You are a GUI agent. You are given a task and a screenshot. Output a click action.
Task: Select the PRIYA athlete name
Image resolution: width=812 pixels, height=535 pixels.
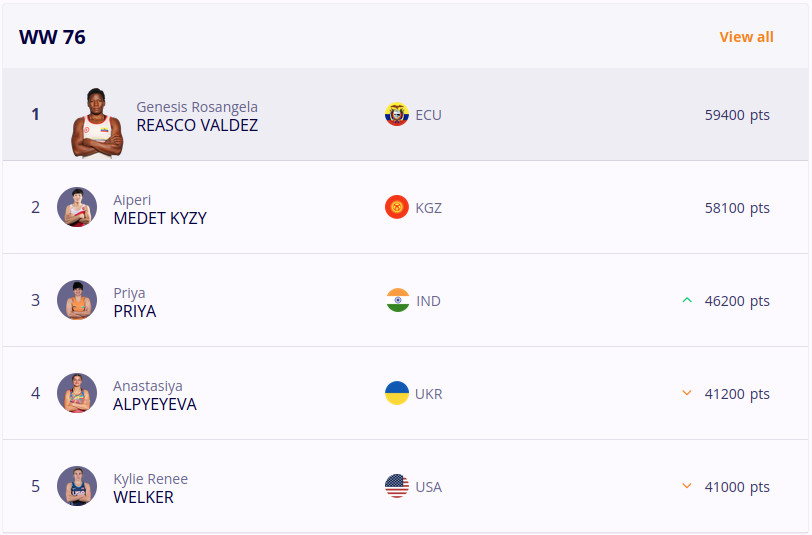point(135,311)
